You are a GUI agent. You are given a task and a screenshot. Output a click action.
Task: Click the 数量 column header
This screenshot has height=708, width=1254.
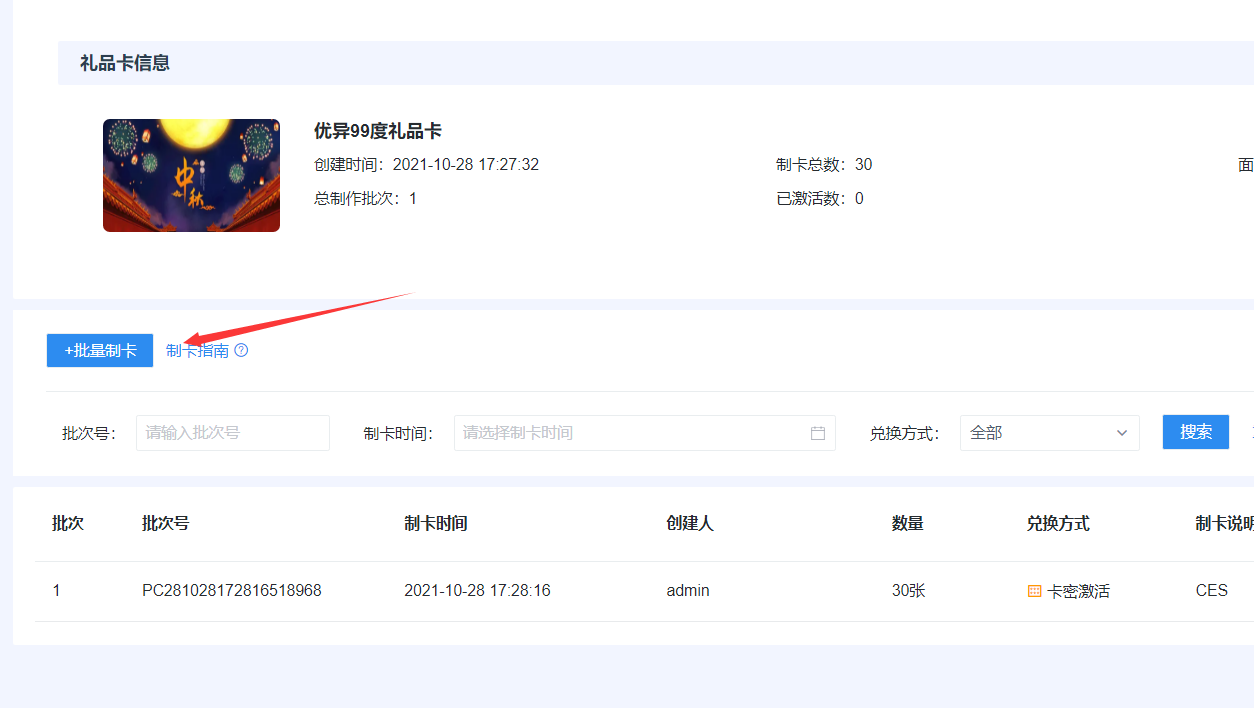point(908,523)
